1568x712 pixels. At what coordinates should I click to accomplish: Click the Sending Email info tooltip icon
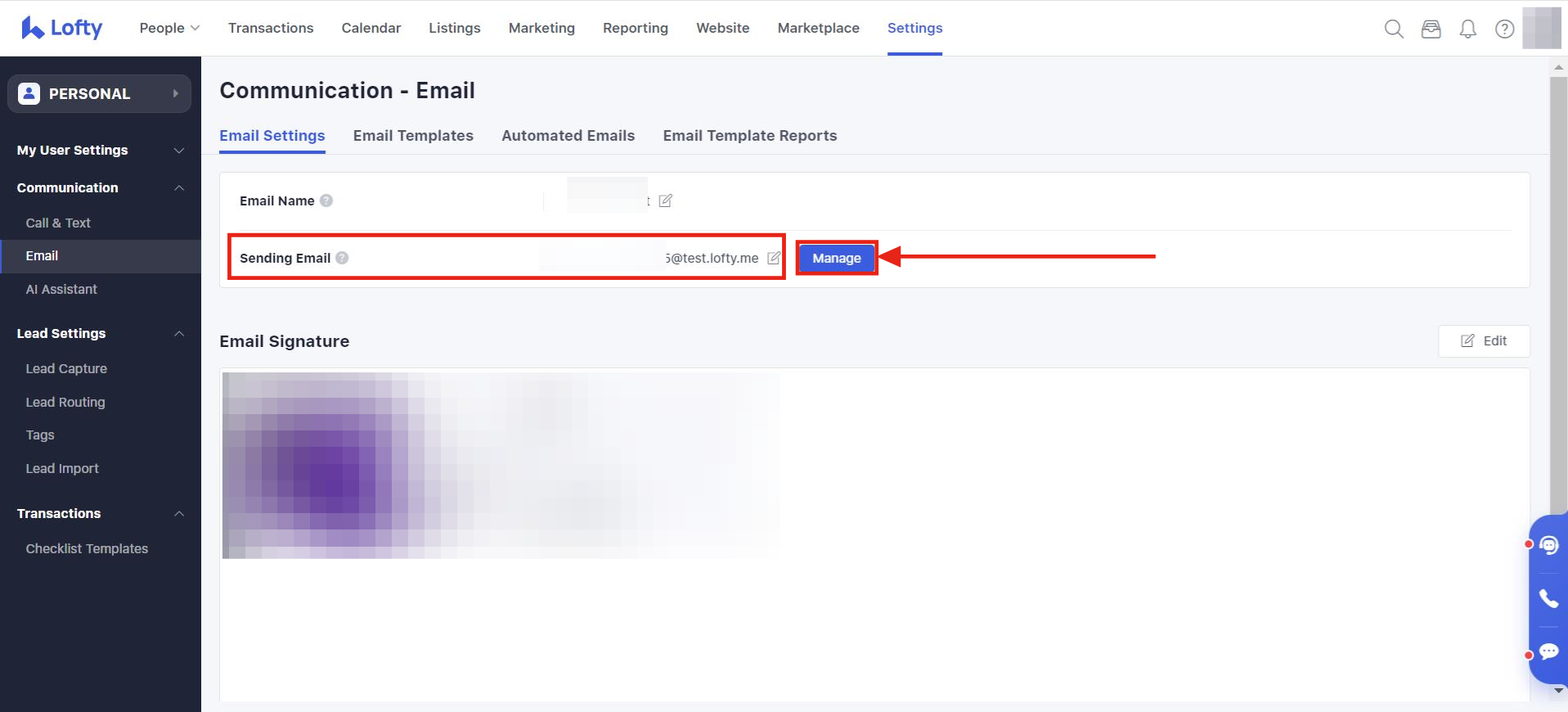tap(342, 258)
